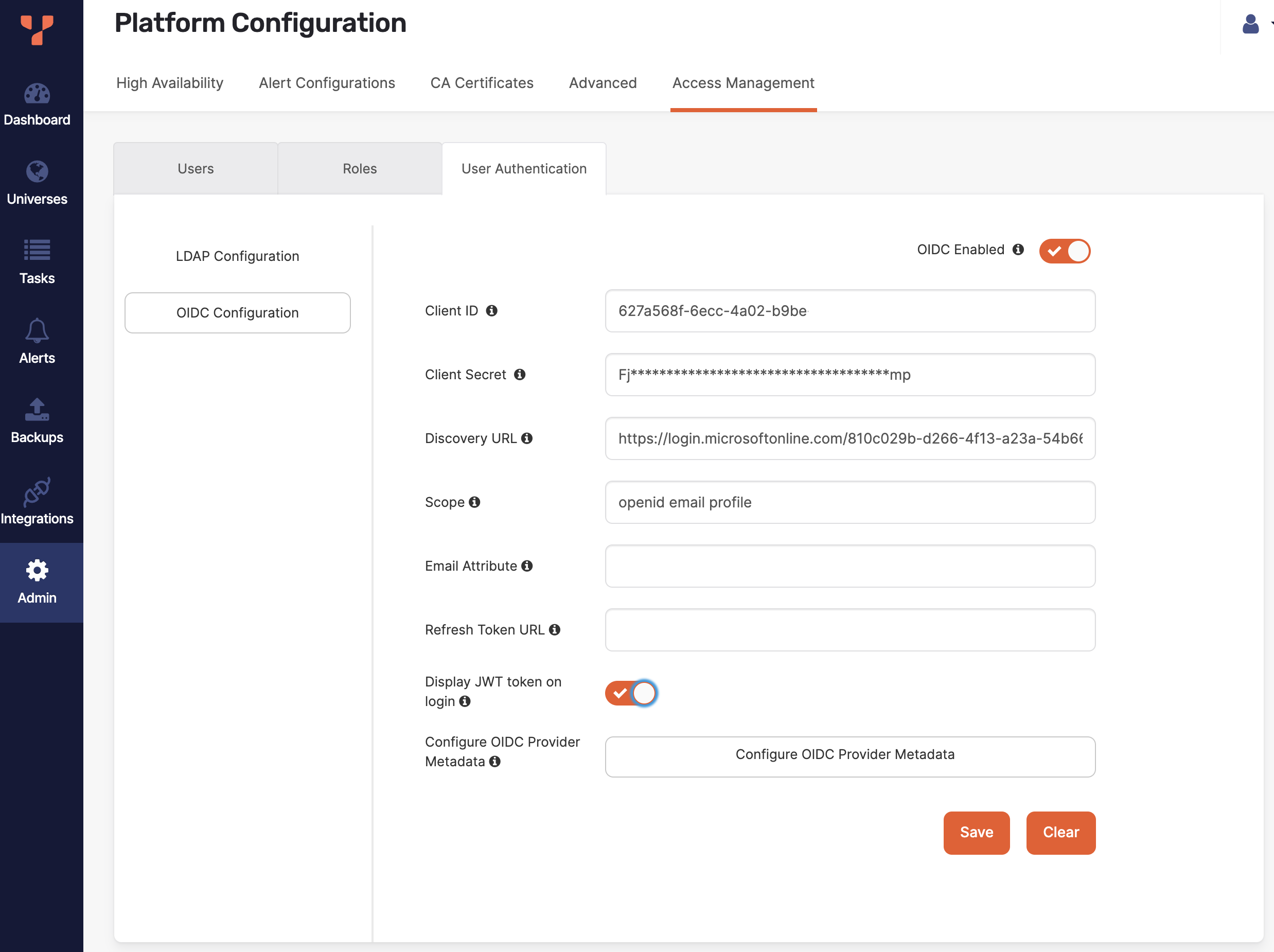Image resolution: width=1274 pixels, height=952 pixels.
Task: Save the OIDC configuration
Action: [x=976, y=833]
